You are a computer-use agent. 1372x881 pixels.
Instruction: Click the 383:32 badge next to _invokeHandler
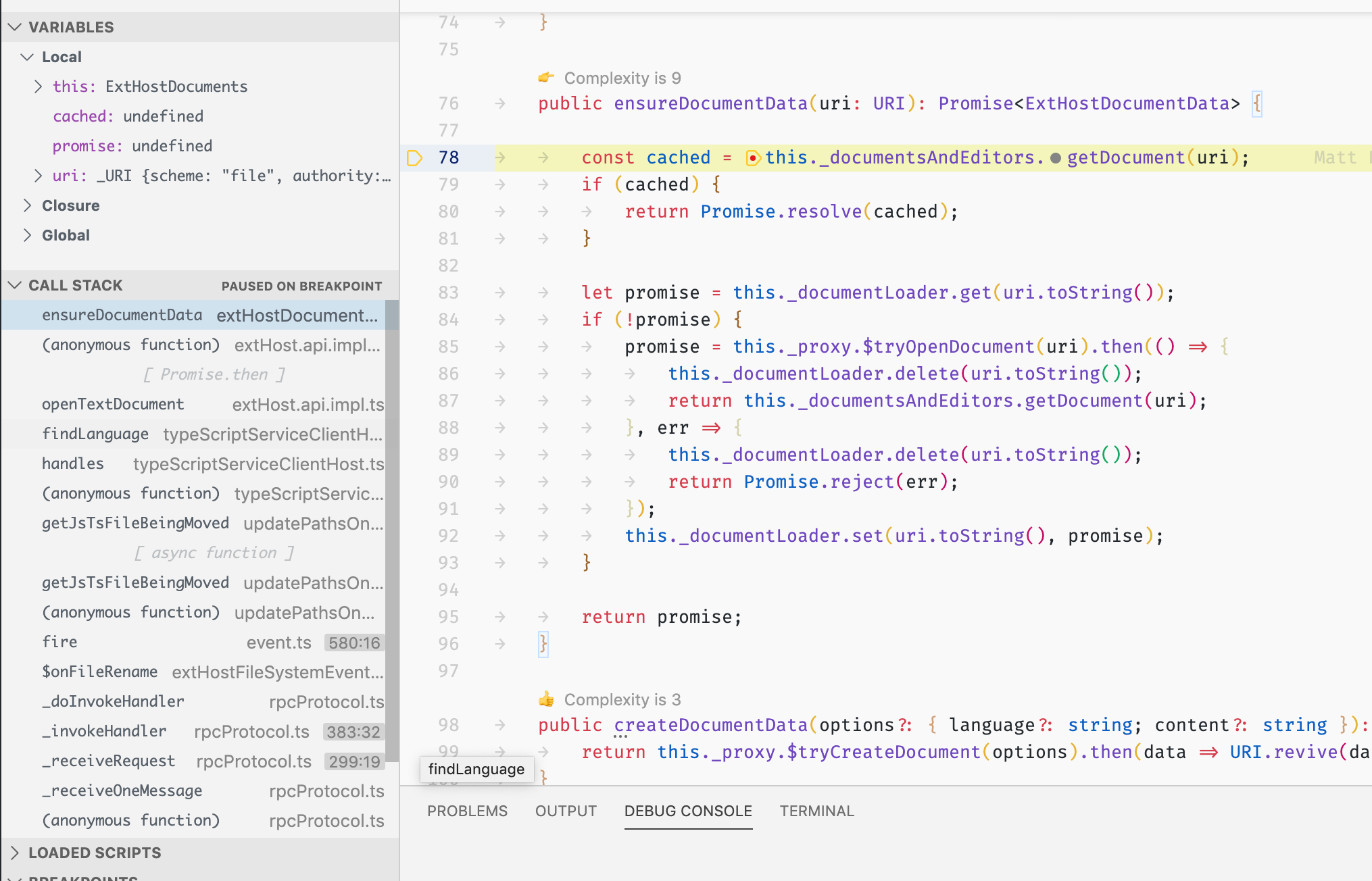pos(353,731)
